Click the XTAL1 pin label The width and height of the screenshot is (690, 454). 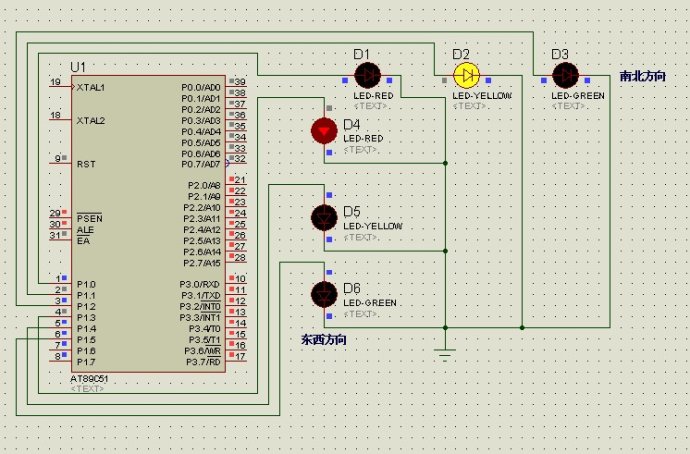91,88
